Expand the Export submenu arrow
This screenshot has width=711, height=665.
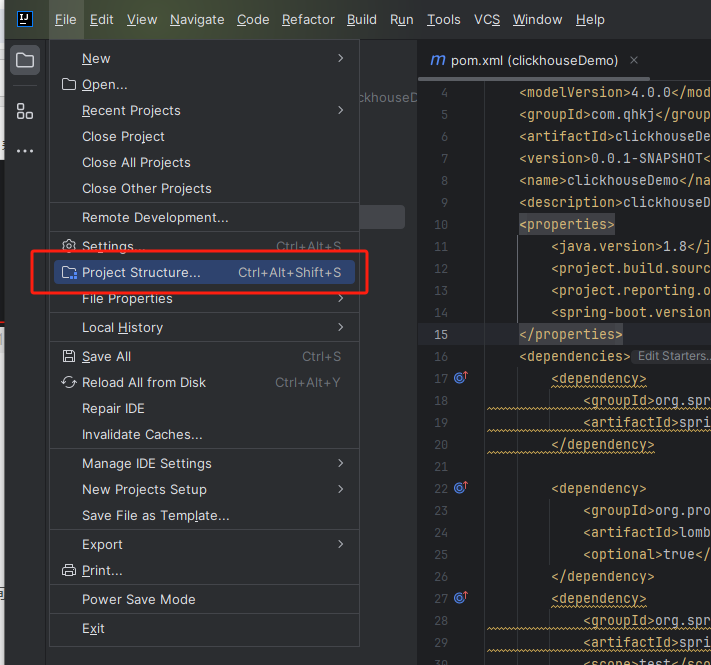pyautogui.click(x=341, y=544)
